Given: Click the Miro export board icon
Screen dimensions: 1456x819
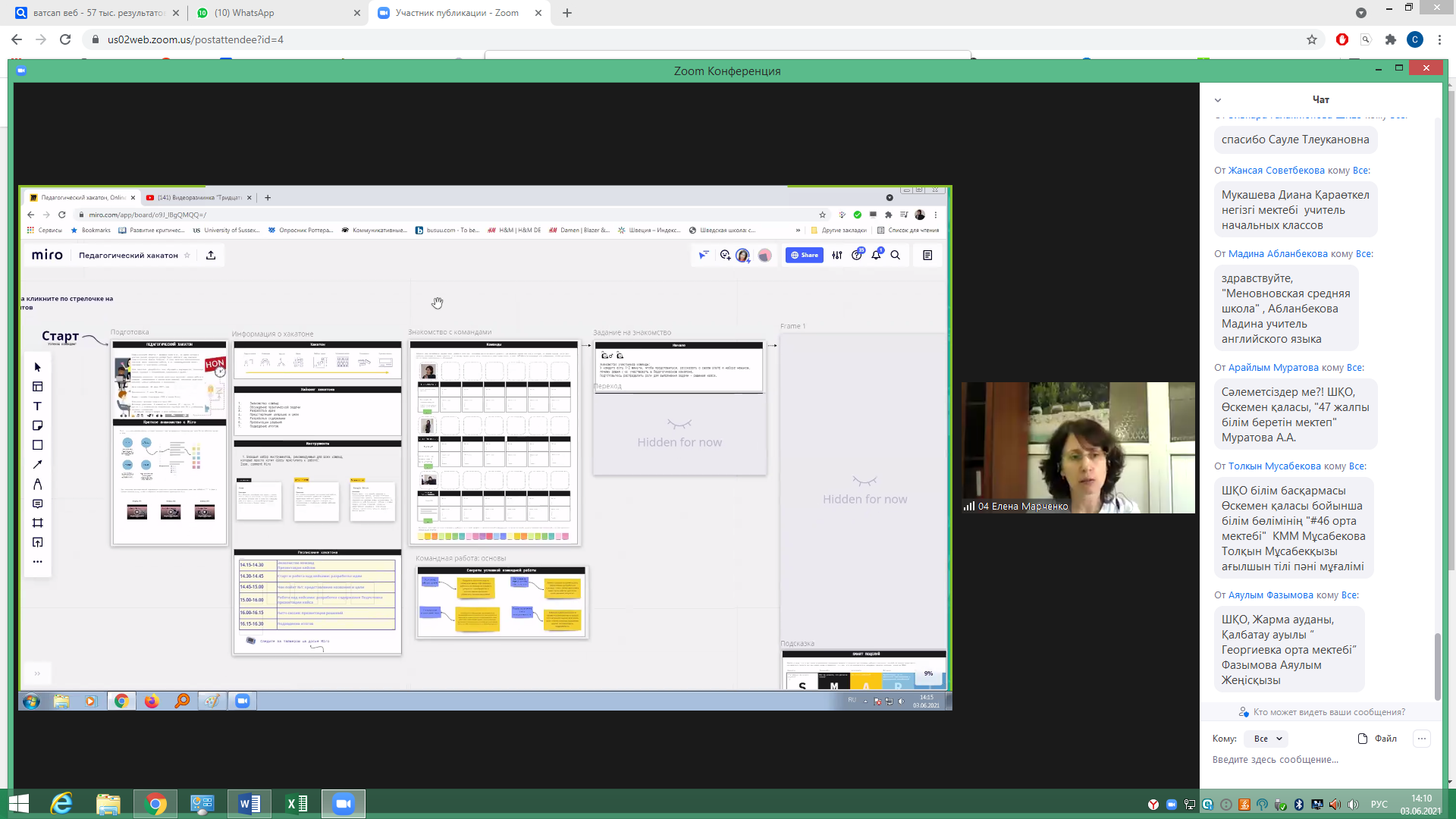Looking at the screenshot, I should (211, 256).
